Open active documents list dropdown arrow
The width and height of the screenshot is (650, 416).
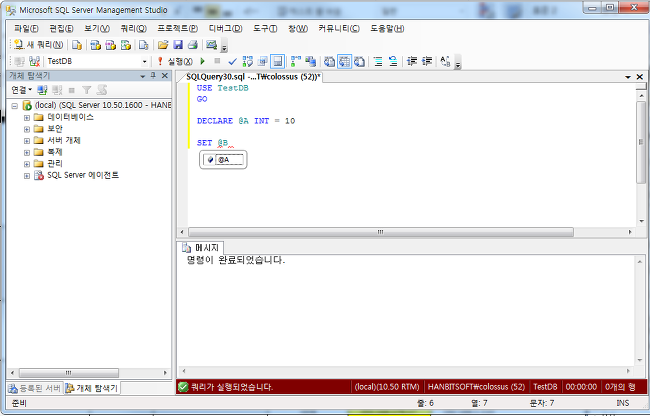tap(628, 77)
